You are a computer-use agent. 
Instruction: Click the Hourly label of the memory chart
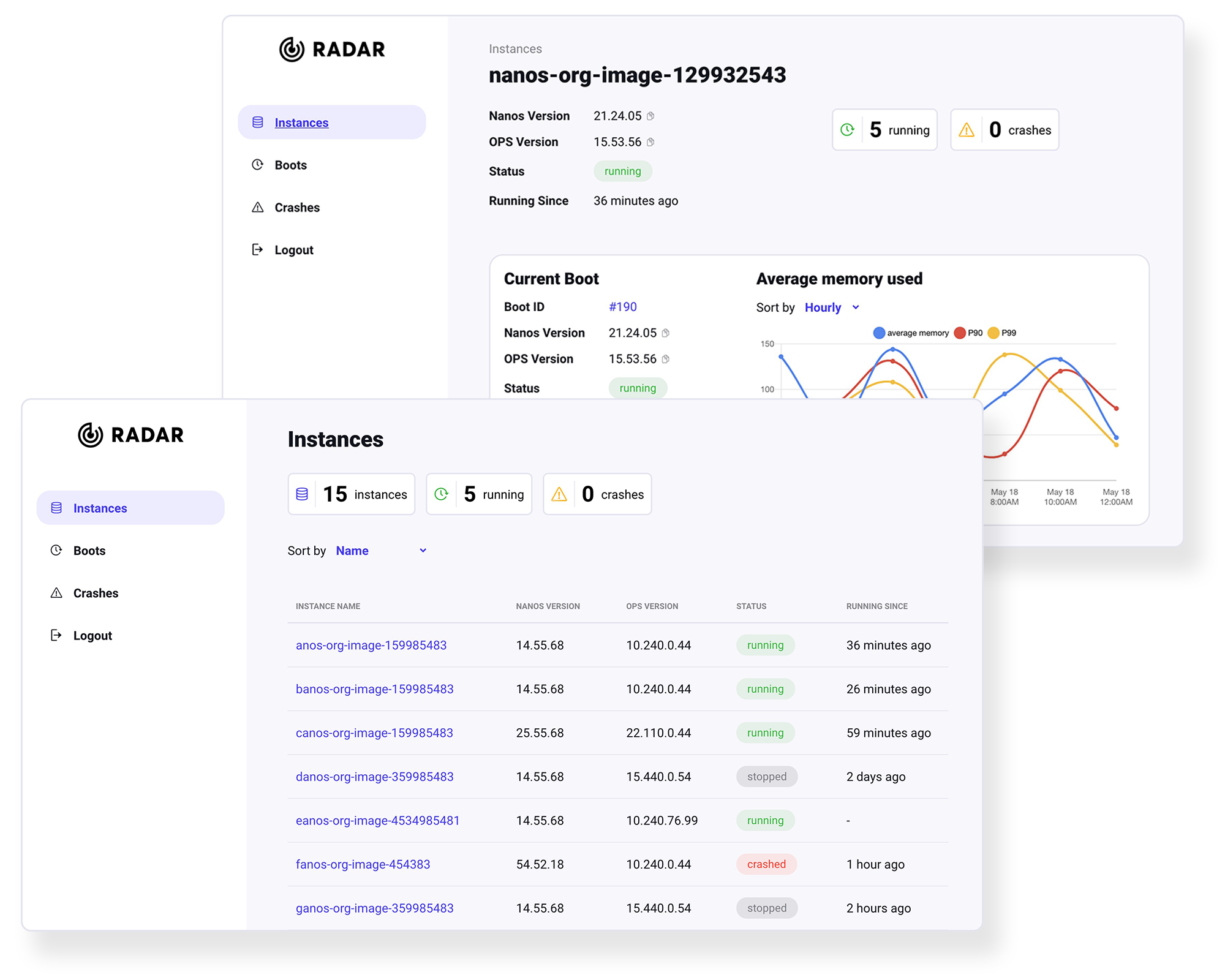823,307
